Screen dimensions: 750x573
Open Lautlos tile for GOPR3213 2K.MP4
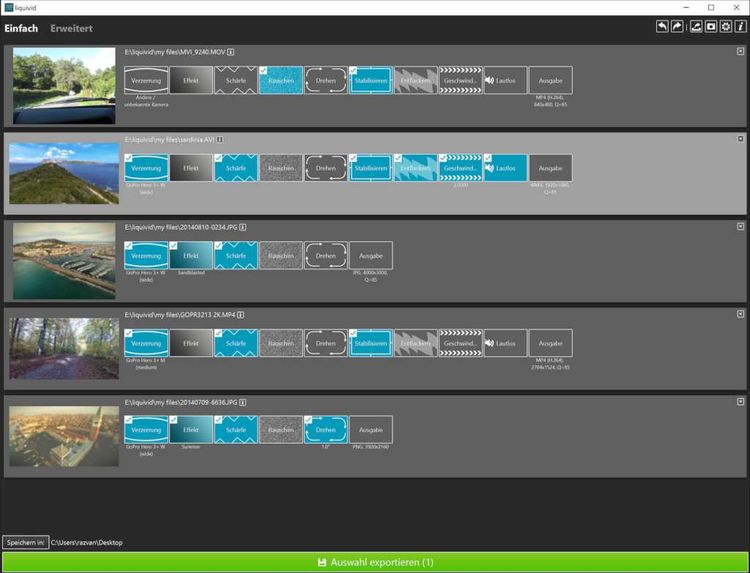click(506, 343)
